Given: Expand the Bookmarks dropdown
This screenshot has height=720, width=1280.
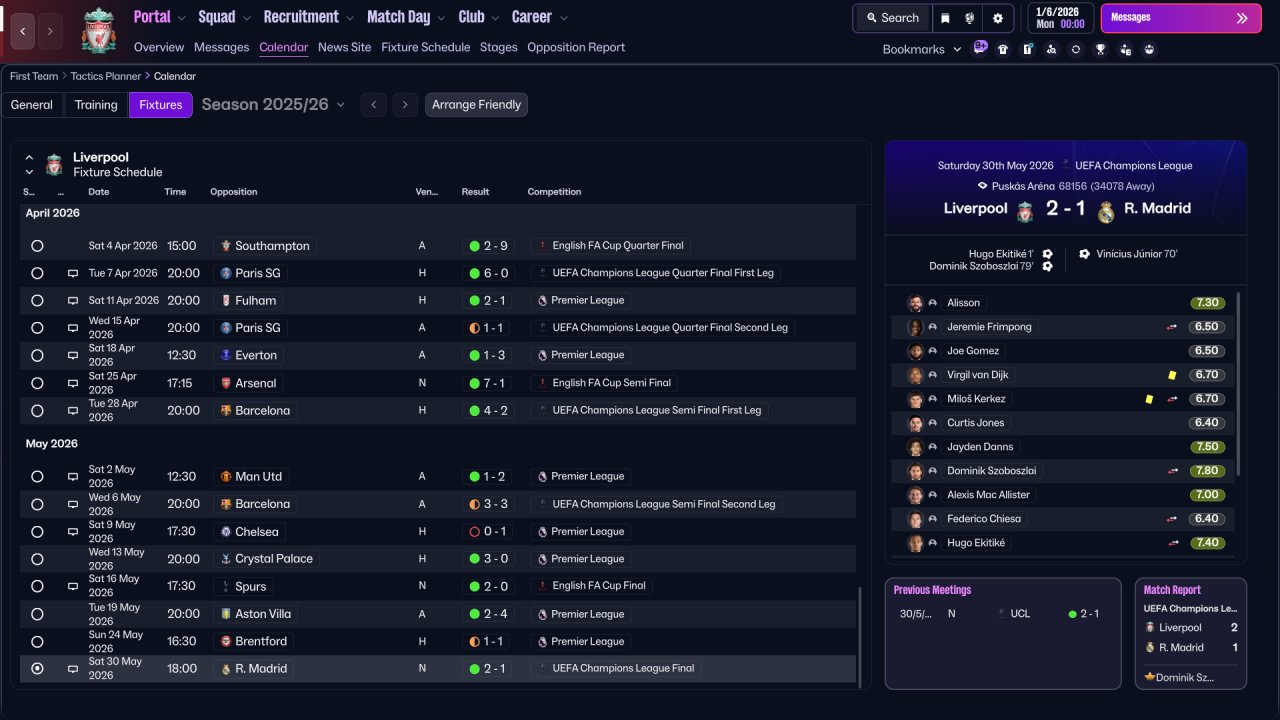Looking at the screenshot, I should coord(921,49).
